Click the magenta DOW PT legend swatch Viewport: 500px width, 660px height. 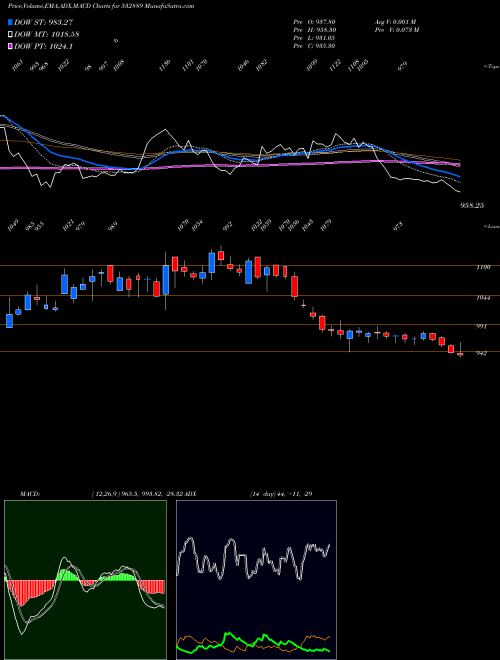(x=10, y=46)
